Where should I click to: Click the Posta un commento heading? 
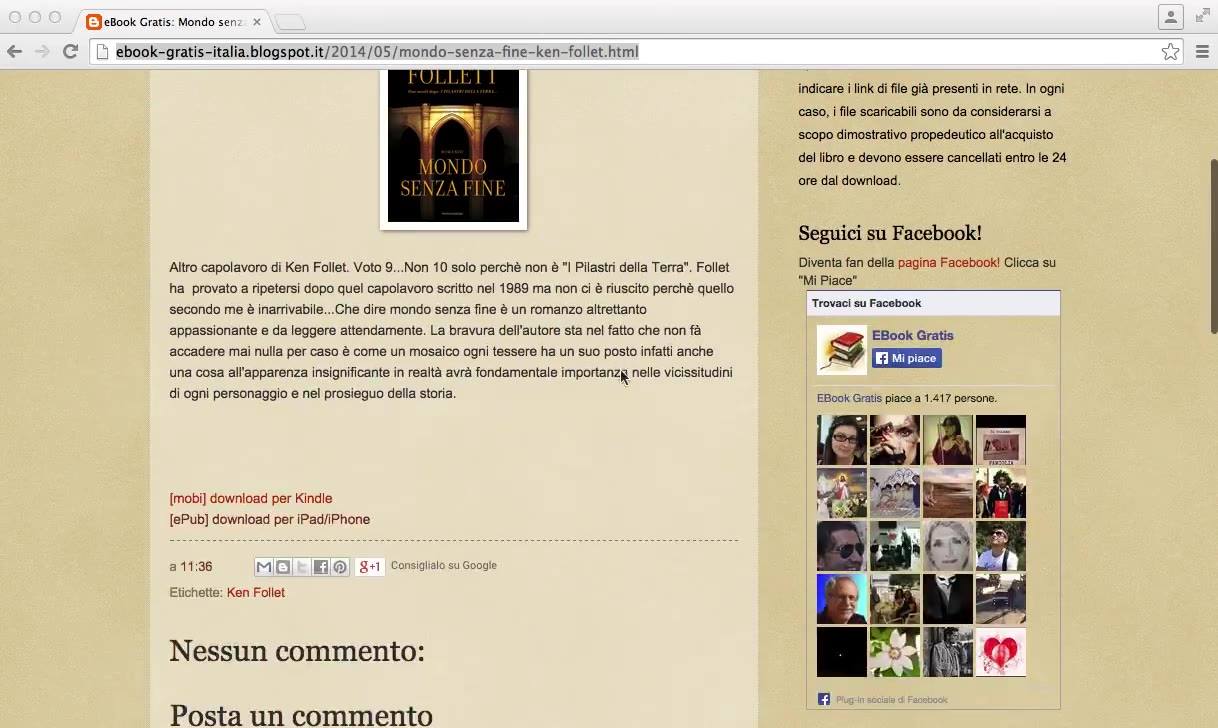pyautogui.click(x=301, y=714)
